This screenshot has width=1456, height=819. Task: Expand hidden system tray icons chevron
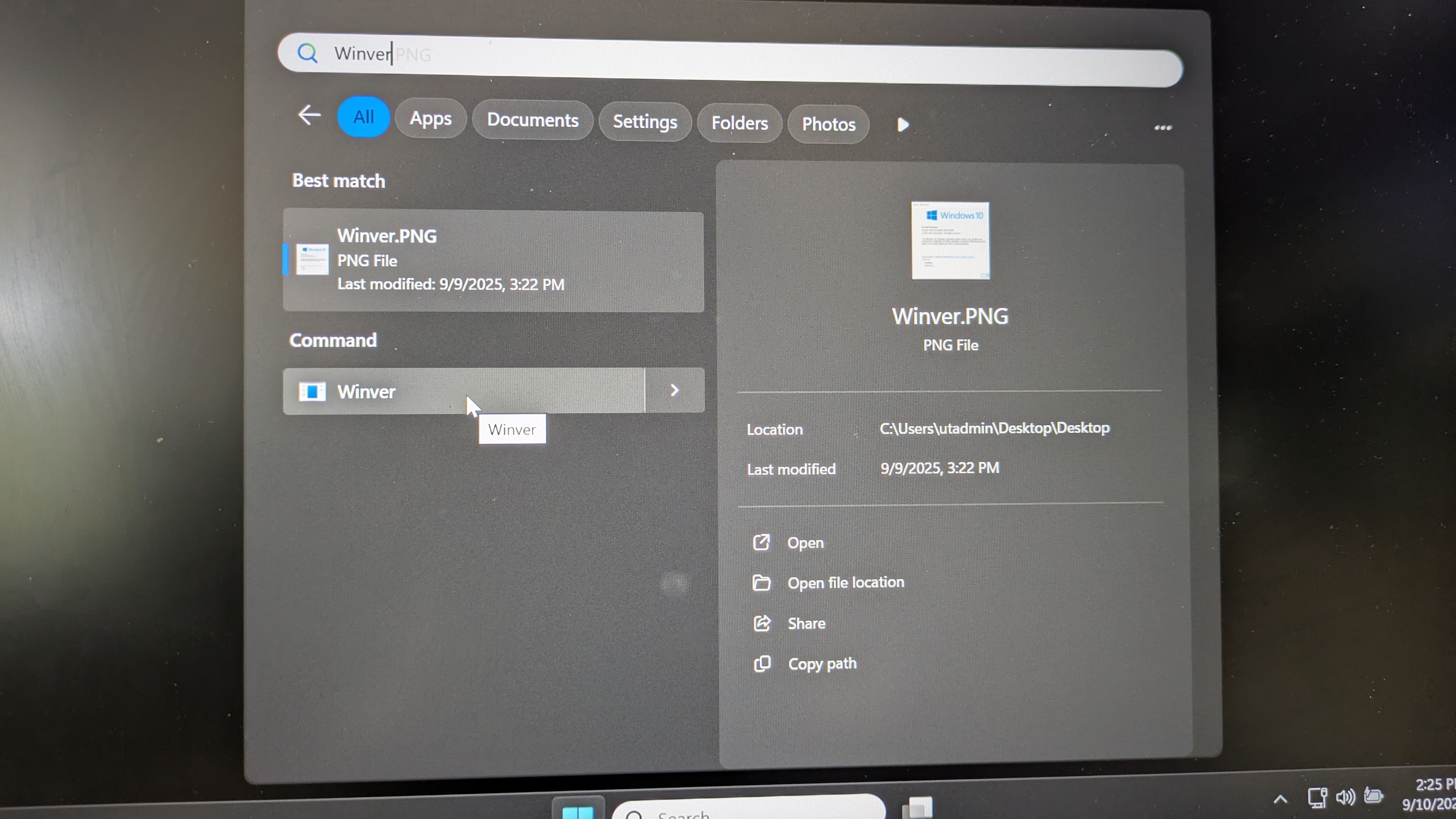pos(1281,799)
